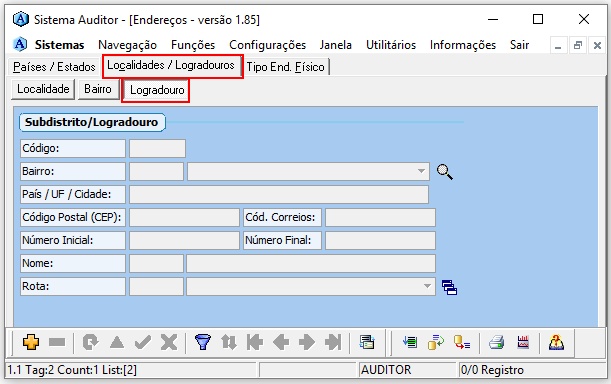Open the Funções menu
The image size is (611, 384).
pos(193,45)
